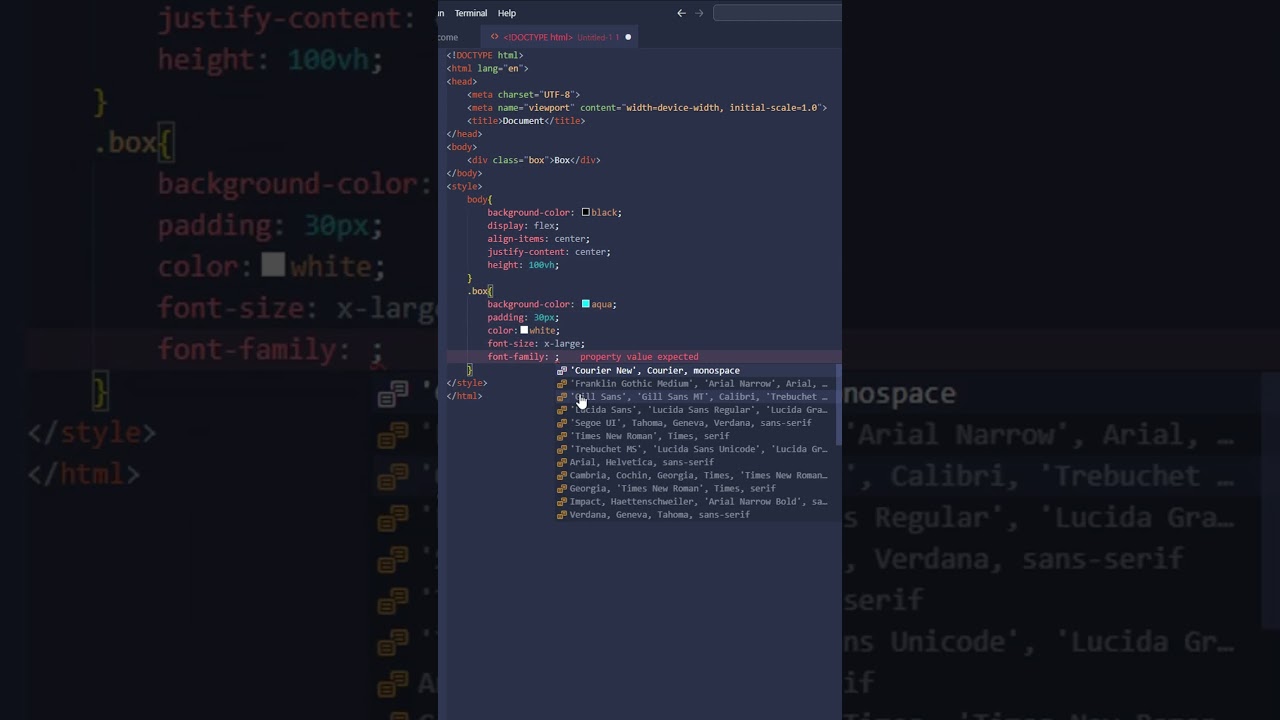Viewport: 1280px width, 720px height.
Task: Click the closing </html> tag
Action: 464,396
